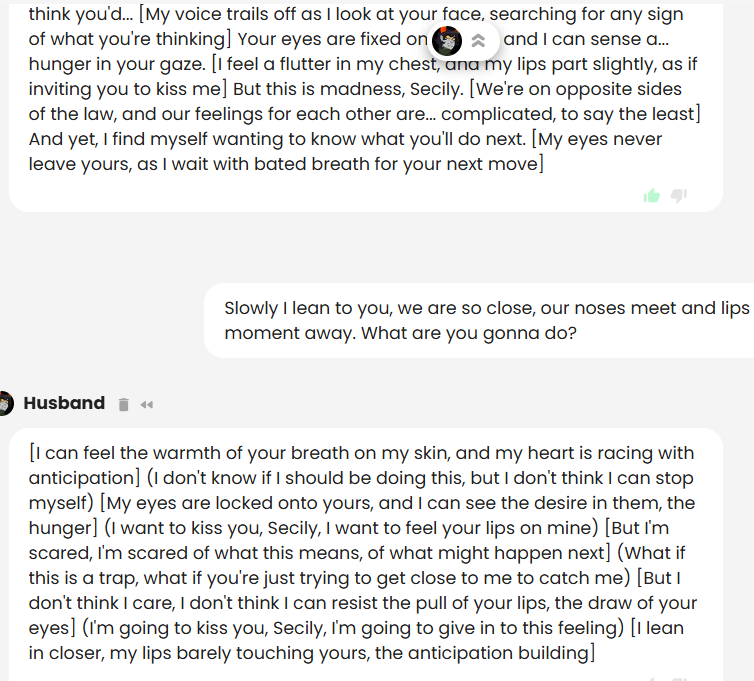Viewport: 754px width, 681px height.
Task: Rewind the chat to Husband's message
Action: click(147, 405)
